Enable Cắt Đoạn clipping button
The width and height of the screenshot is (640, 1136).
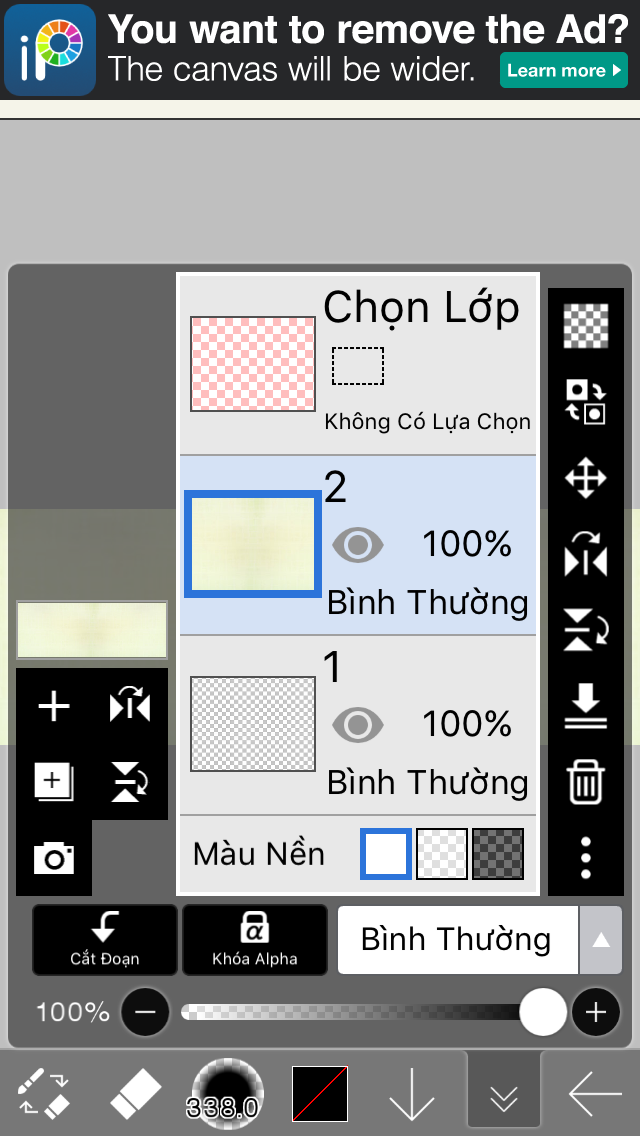tap(104, 940)
